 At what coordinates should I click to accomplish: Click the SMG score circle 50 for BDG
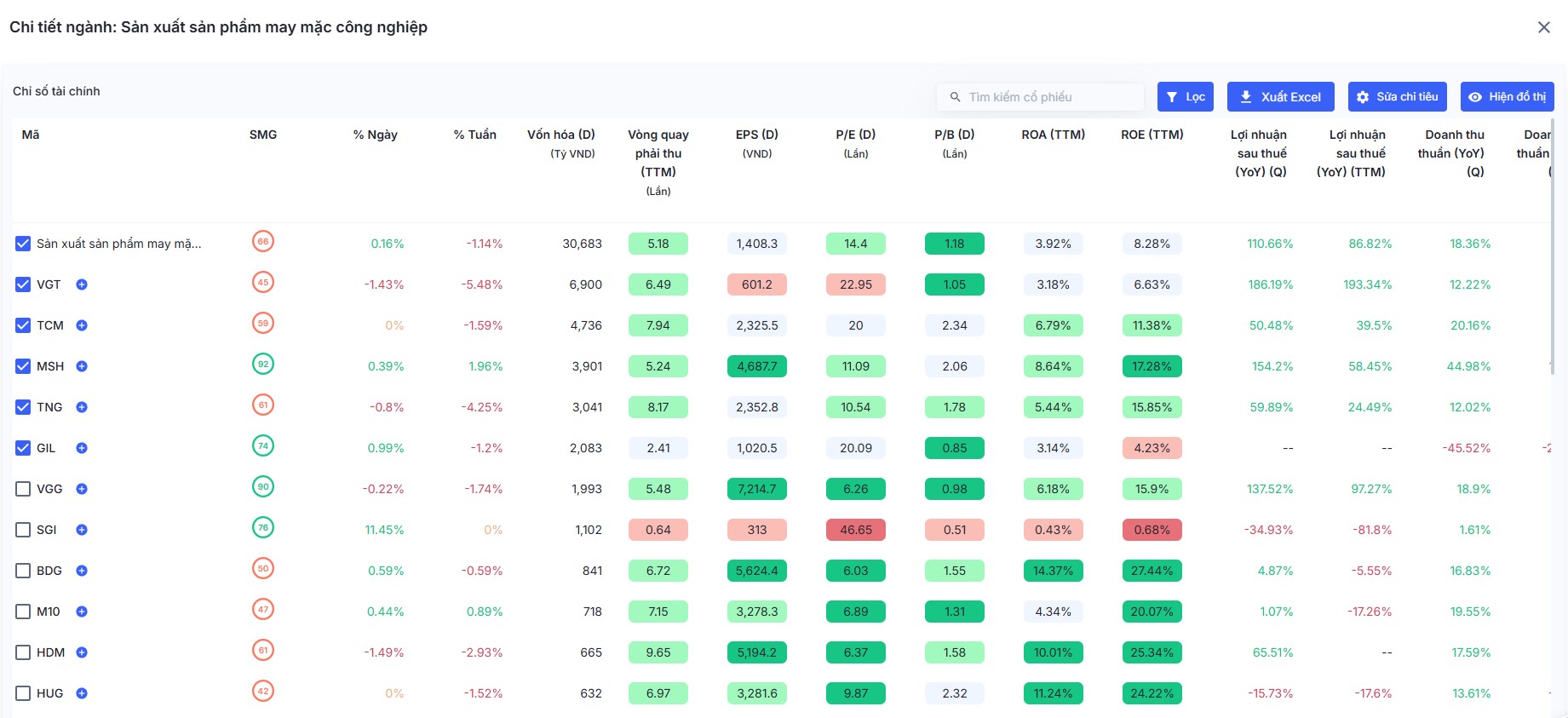(263, 568)
